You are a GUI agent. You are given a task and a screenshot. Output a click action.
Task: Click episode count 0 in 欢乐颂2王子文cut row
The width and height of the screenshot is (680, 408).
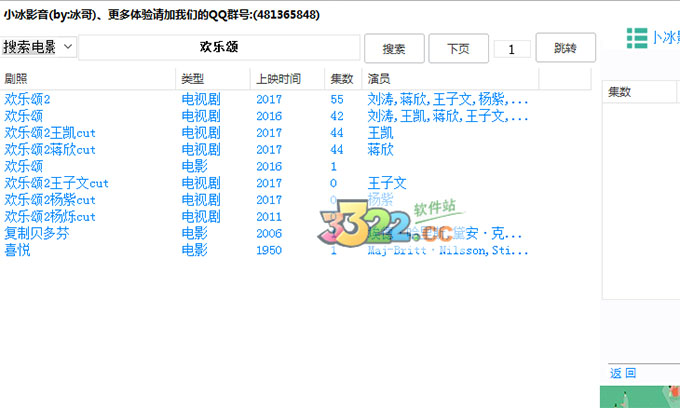(x=333, y=183)
